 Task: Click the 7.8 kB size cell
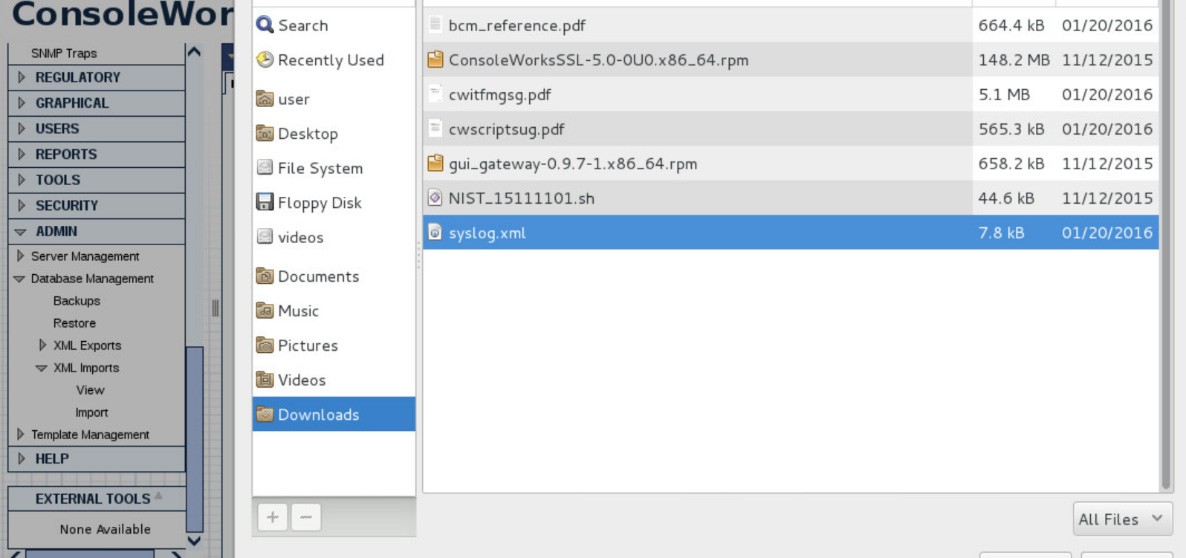coord(1001,233)
